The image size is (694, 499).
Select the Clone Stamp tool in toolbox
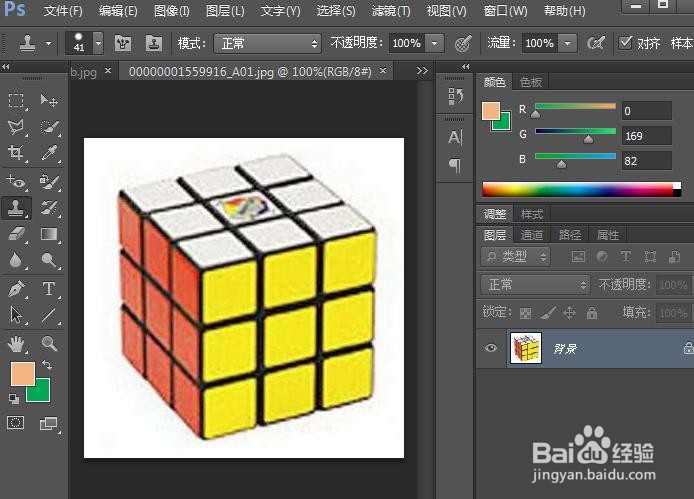[16, 208]
